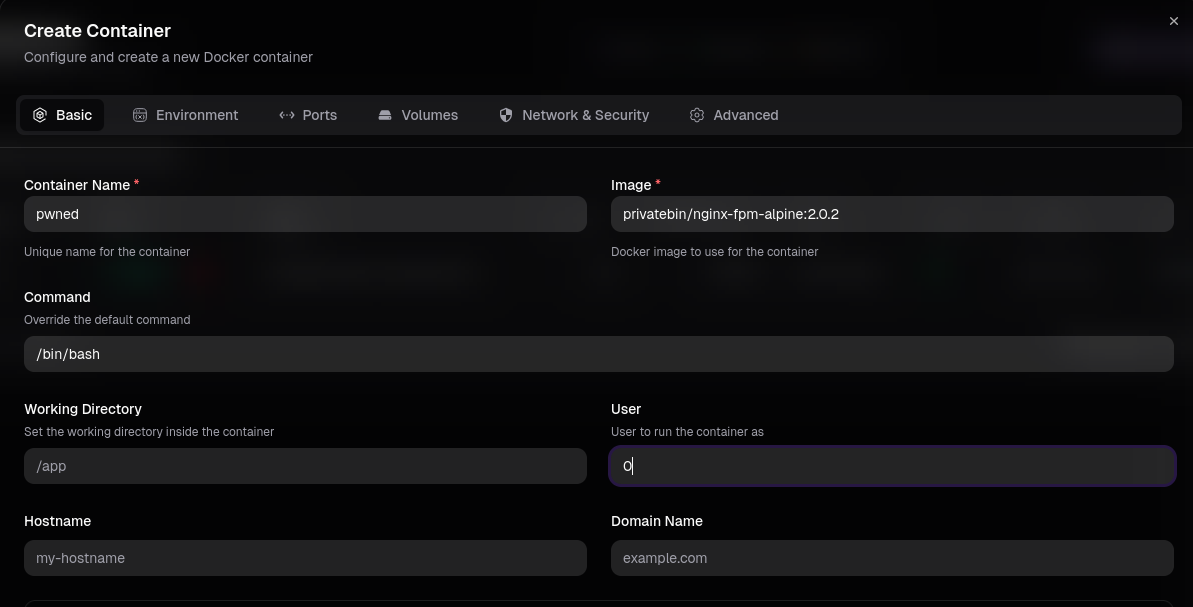Click the Environment tab's icon

coord(140,115)
